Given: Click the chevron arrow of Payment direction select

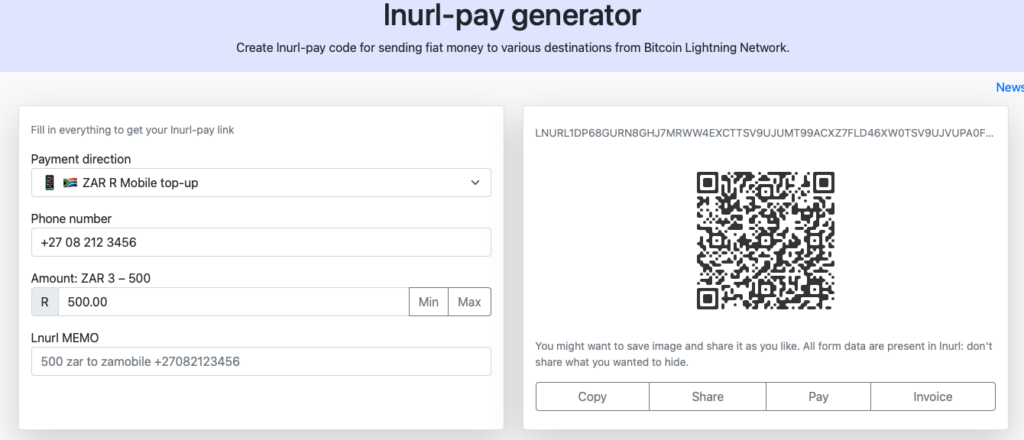Looking at the screenshot, I should [x=475, y=183].
